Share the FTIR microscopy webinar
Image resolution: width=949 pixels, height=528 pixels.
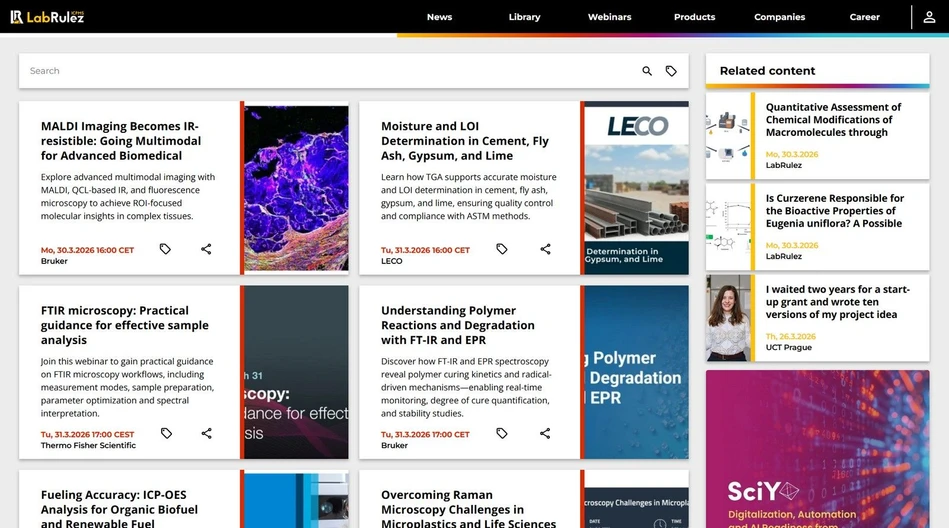click(x=206, y=433)
